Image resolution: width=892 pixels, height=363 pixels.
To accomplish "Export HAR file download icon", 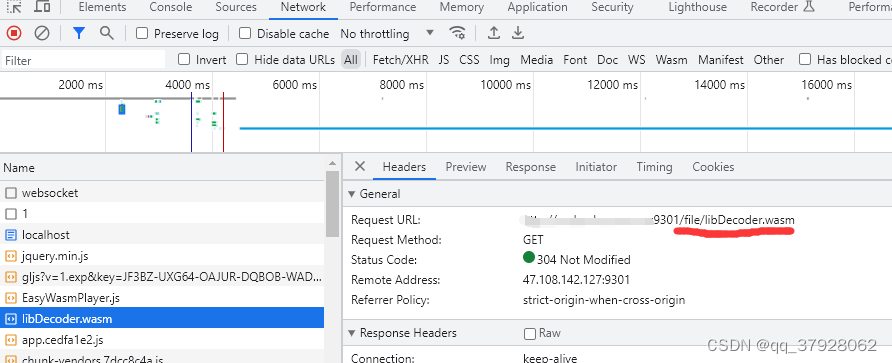I will pyautogui.click(x=517, y=33).
